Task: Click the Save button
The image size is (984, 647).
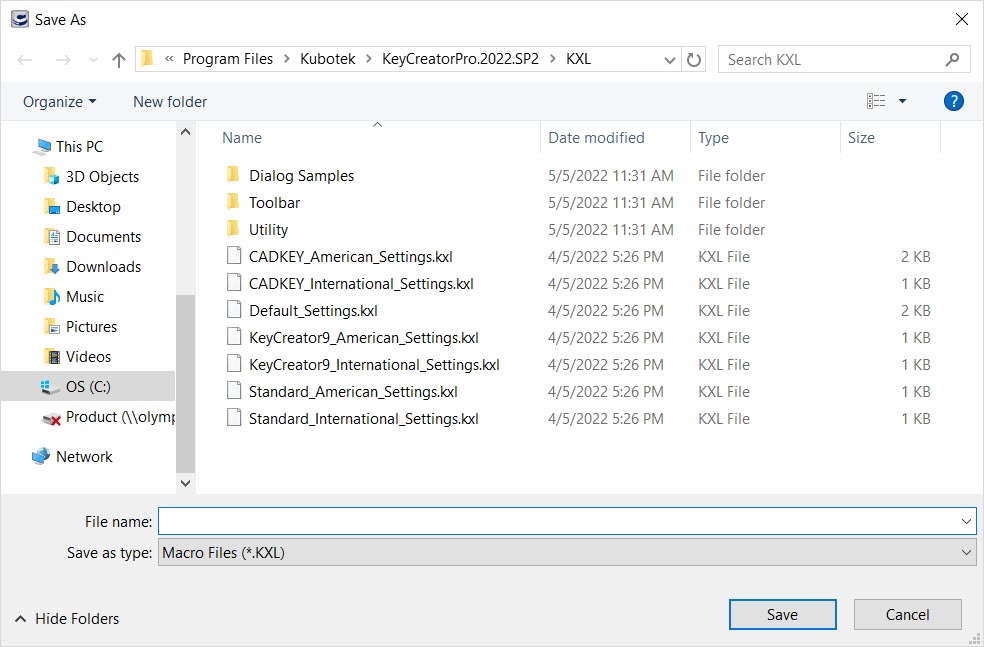Action: click(782, 614)
